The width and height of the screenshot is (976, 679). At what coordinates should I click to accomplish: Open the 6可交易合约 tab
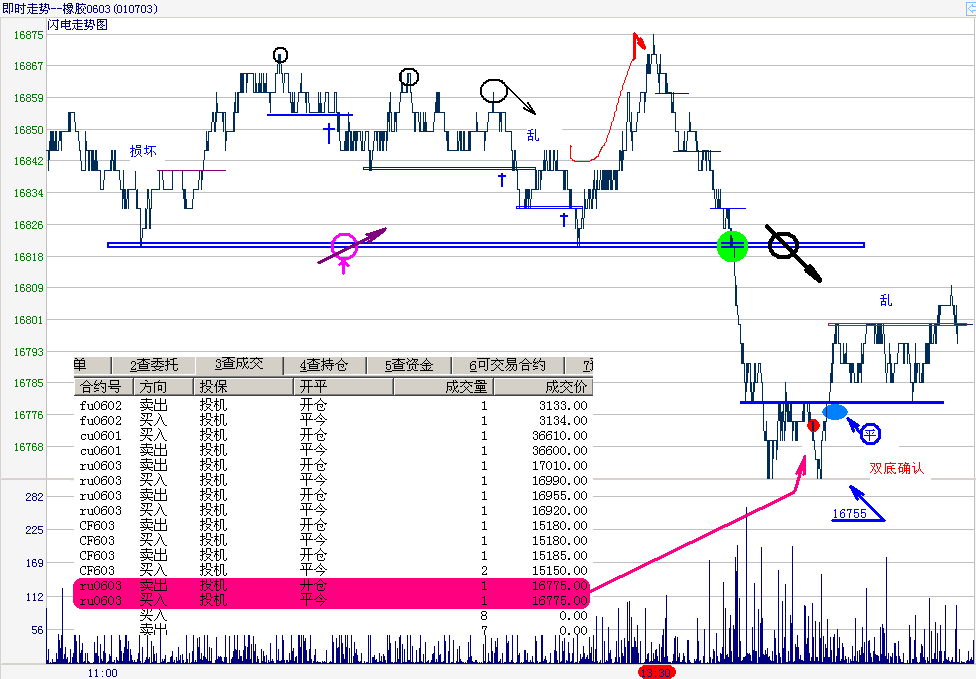(507, 365)
